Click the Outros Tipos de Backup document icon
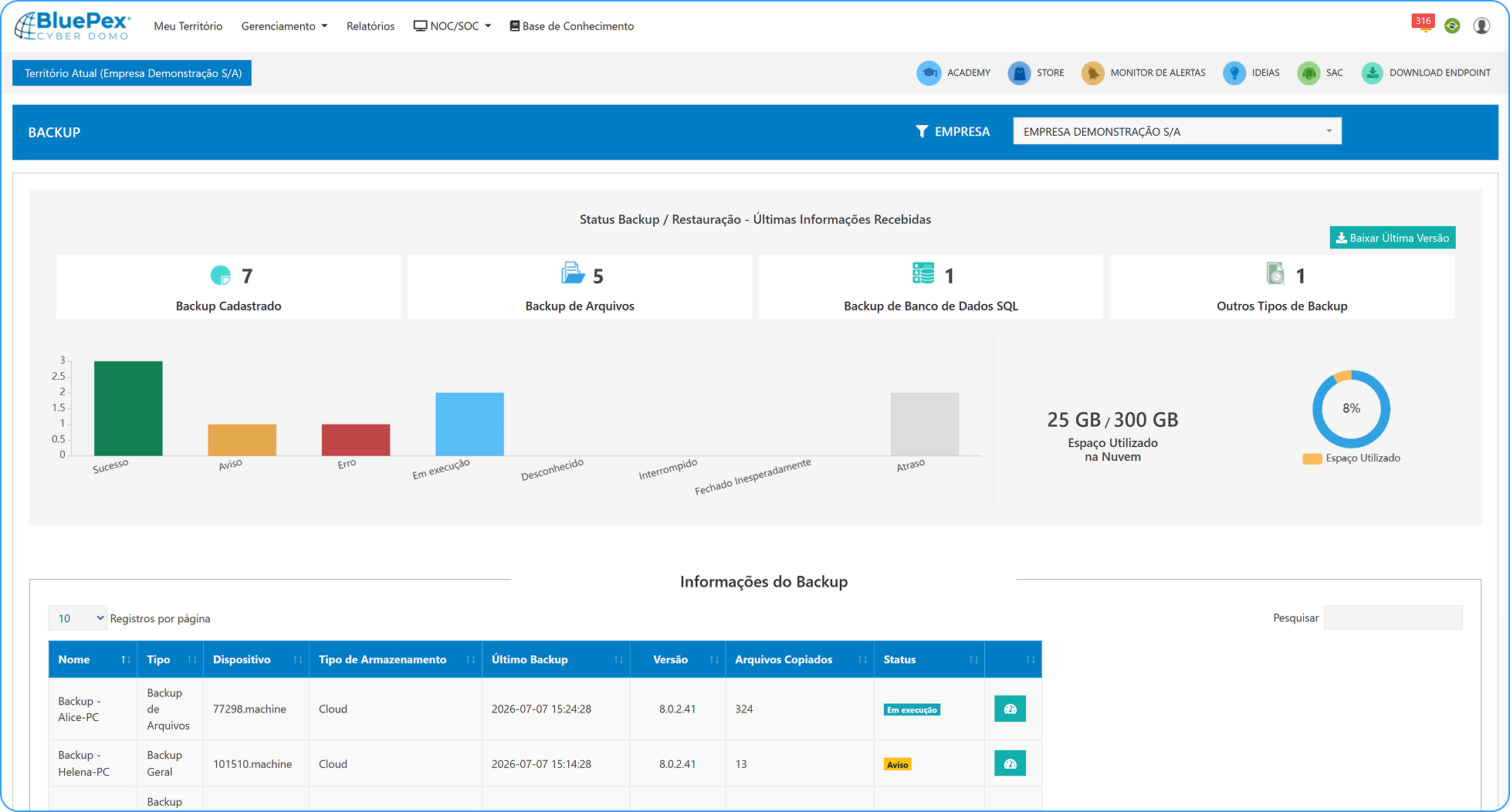Viewport: 1510px width, 812px height. click(x=1275, y=273)
